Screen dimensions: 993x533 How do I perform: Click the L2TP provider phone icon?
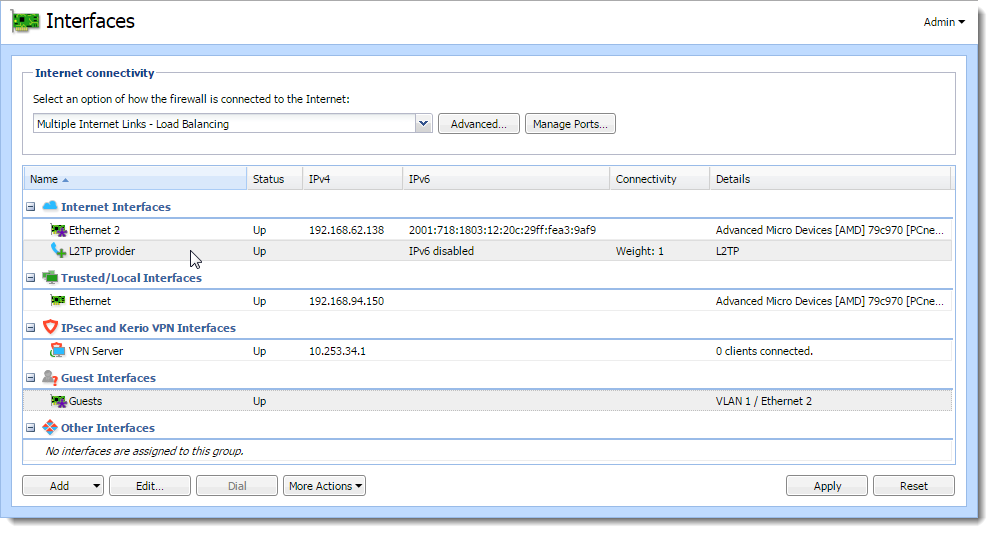click(x=58, y=251)
